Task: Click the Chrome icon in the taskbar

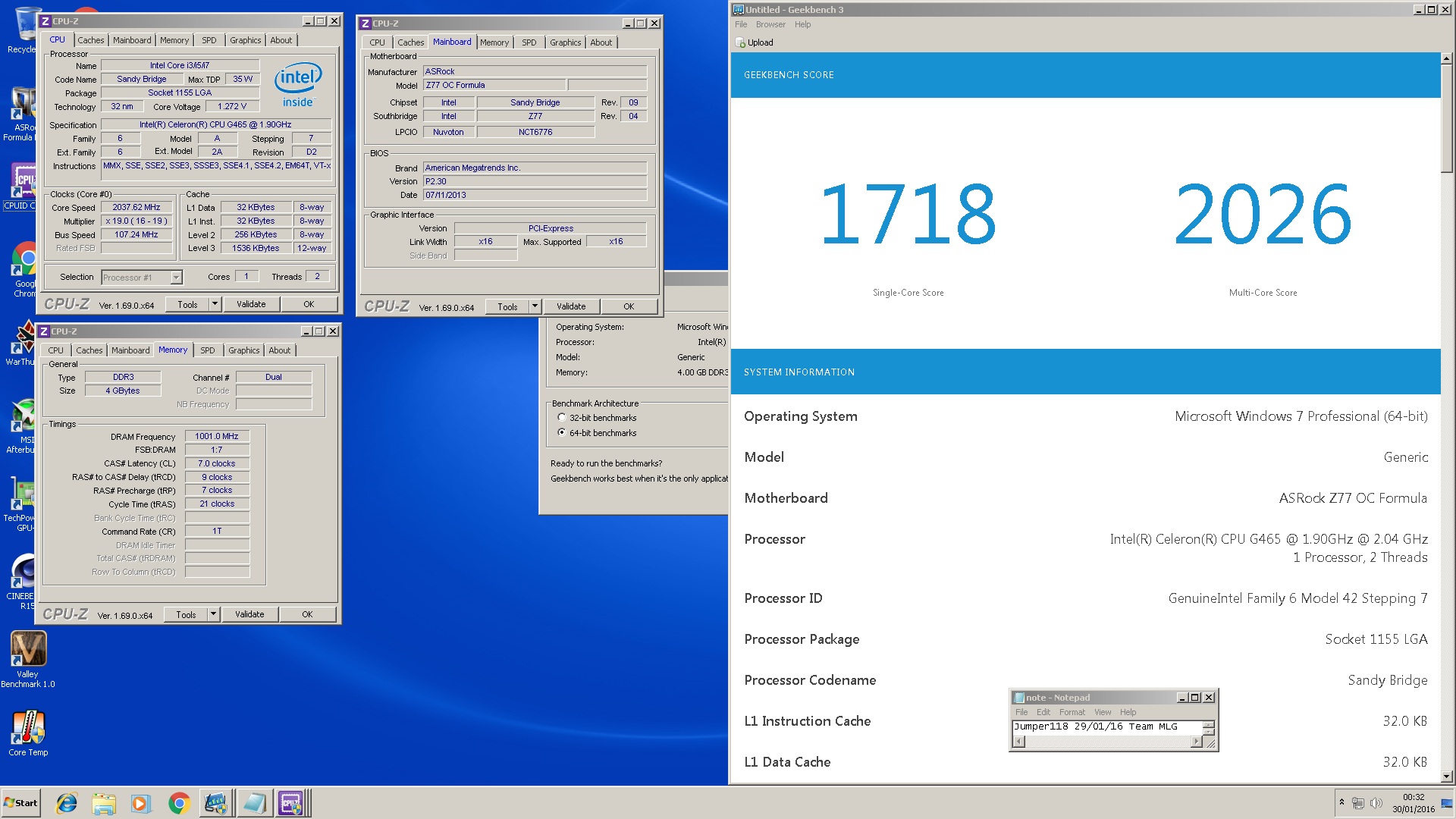Action: [179, 803]
